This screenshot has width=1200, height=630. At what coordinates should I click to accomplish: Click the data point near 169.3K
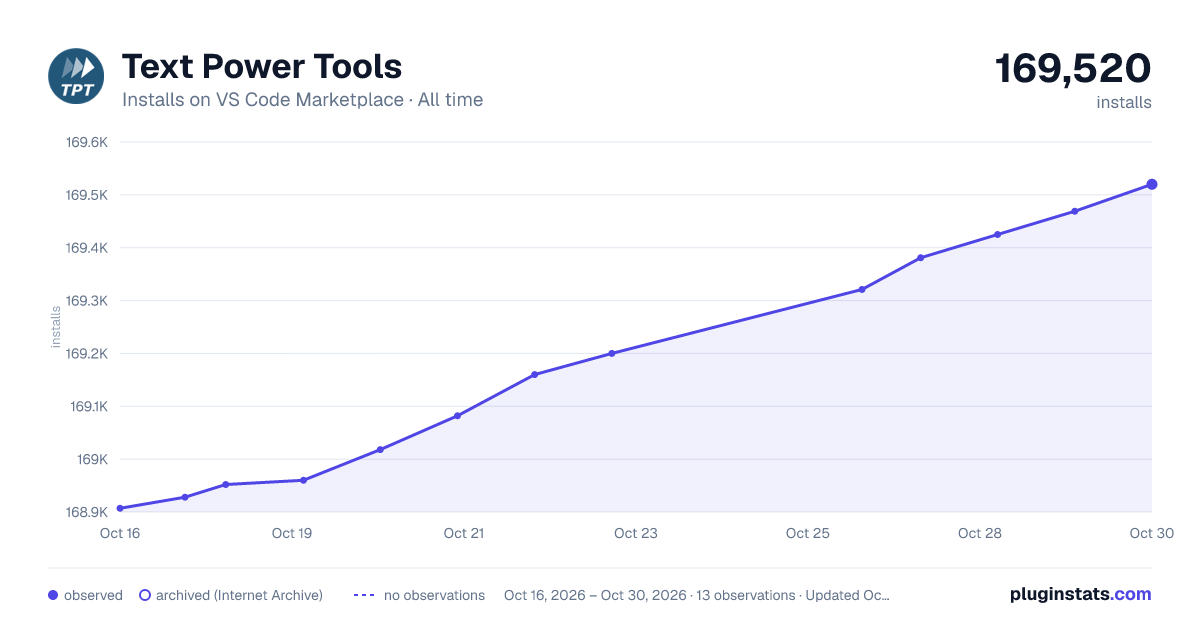click(x=862, y=290)
